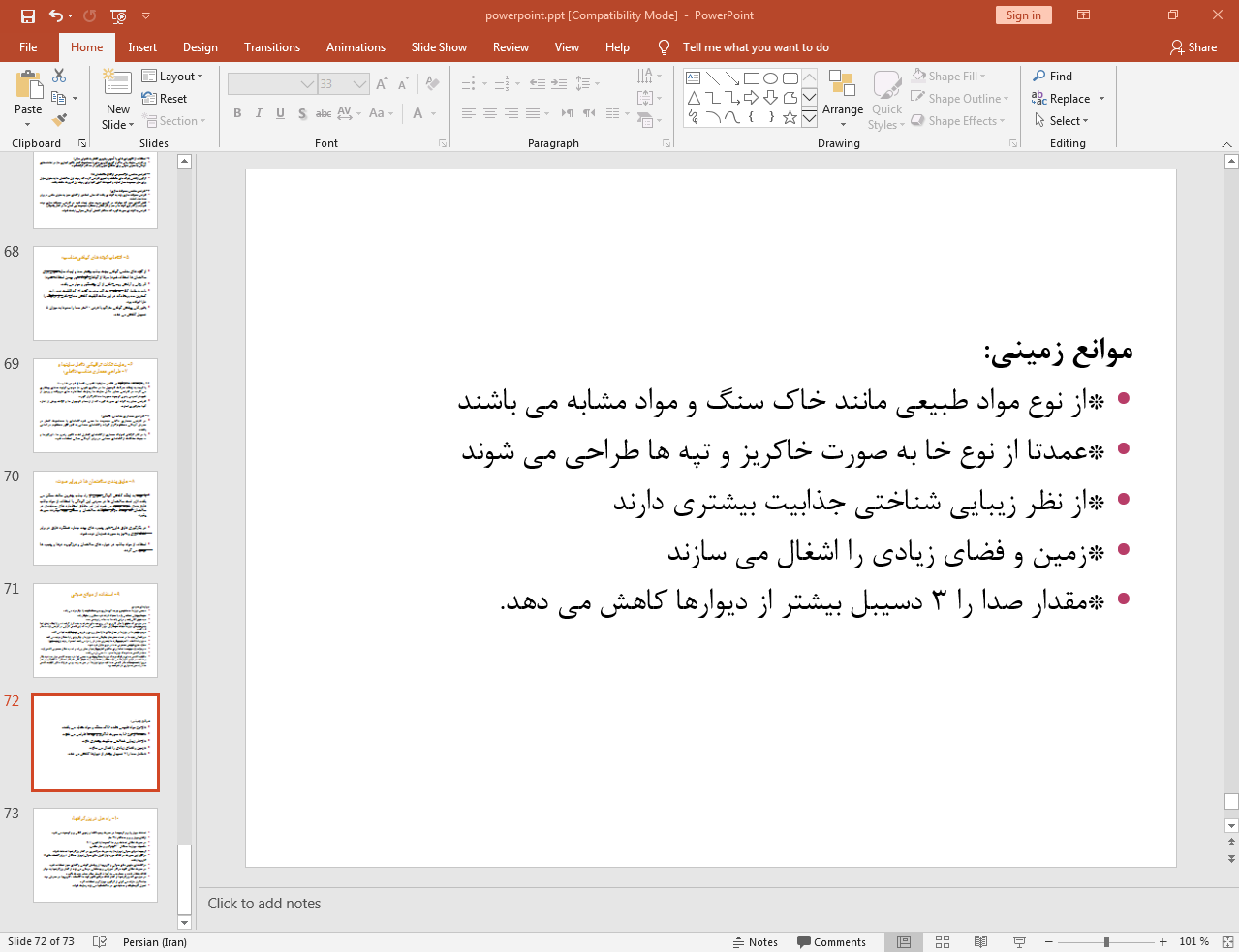
Task: Toggle Strikethrough formatting
Action: [324, 113]
